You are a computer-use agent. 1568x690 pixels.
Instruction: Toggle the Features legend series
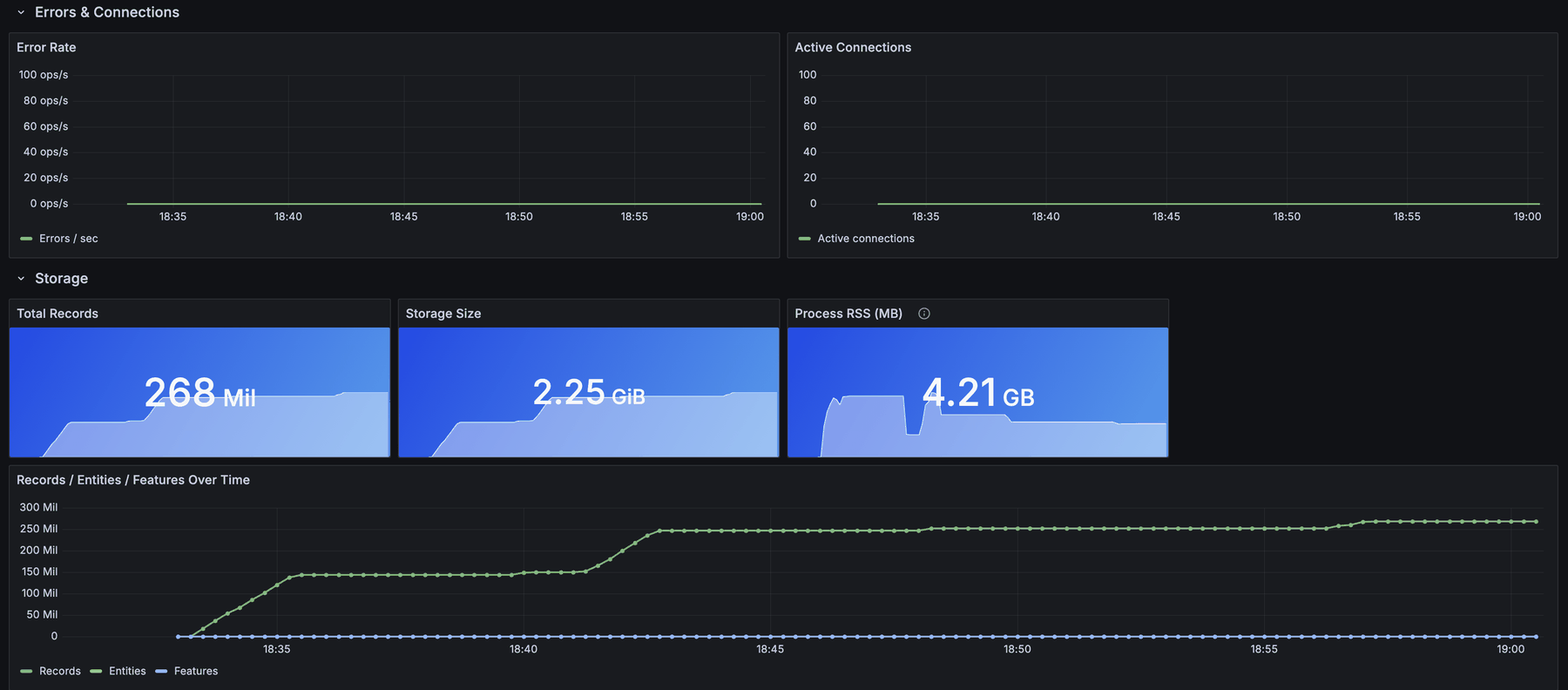click(x=196, y=671)
